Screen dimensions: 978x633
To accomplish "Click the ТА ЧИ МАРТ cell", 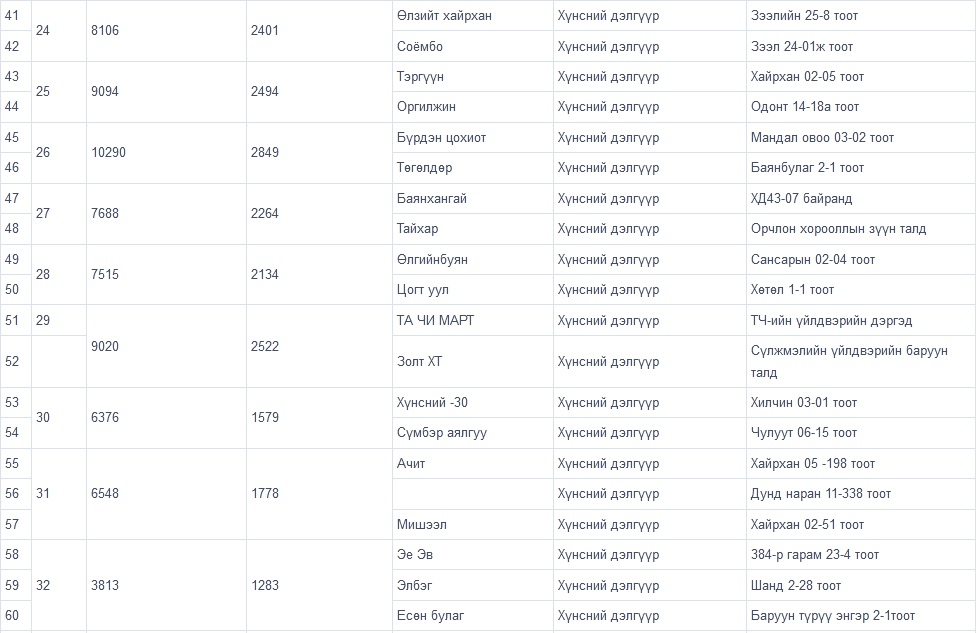I will [435, 321].
